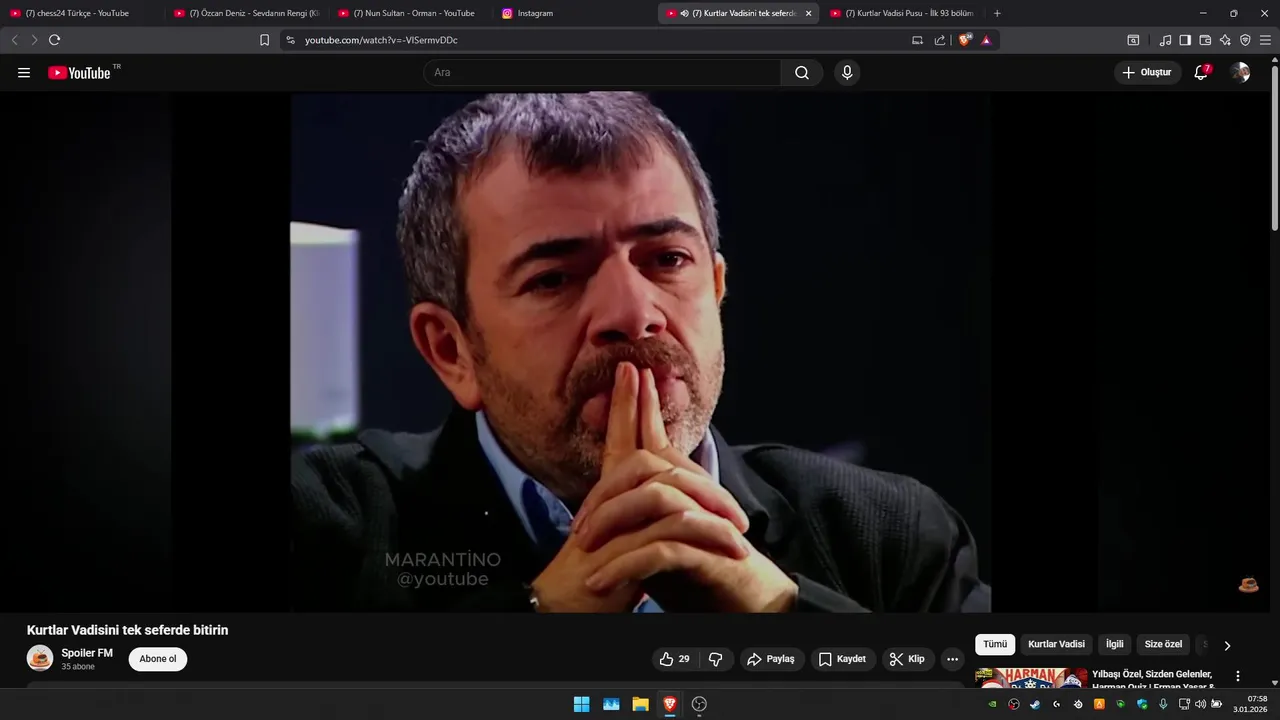This screenshot has height=720, width=1280.
Task: Open Steam icon in system tray
Action: point(1035,704)
